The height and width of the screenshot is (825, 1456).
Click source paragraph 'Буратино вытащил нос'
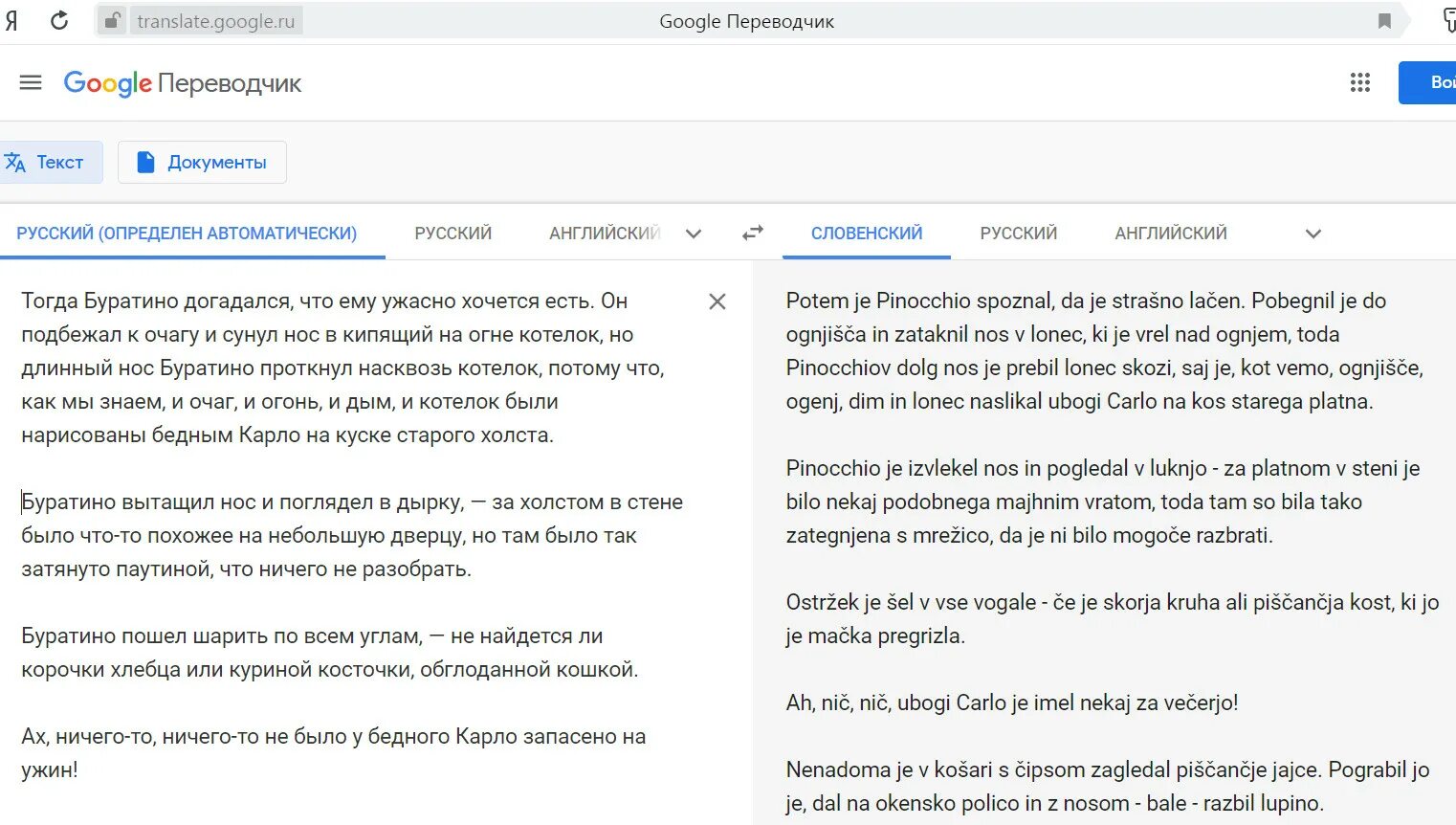(352, 535)
